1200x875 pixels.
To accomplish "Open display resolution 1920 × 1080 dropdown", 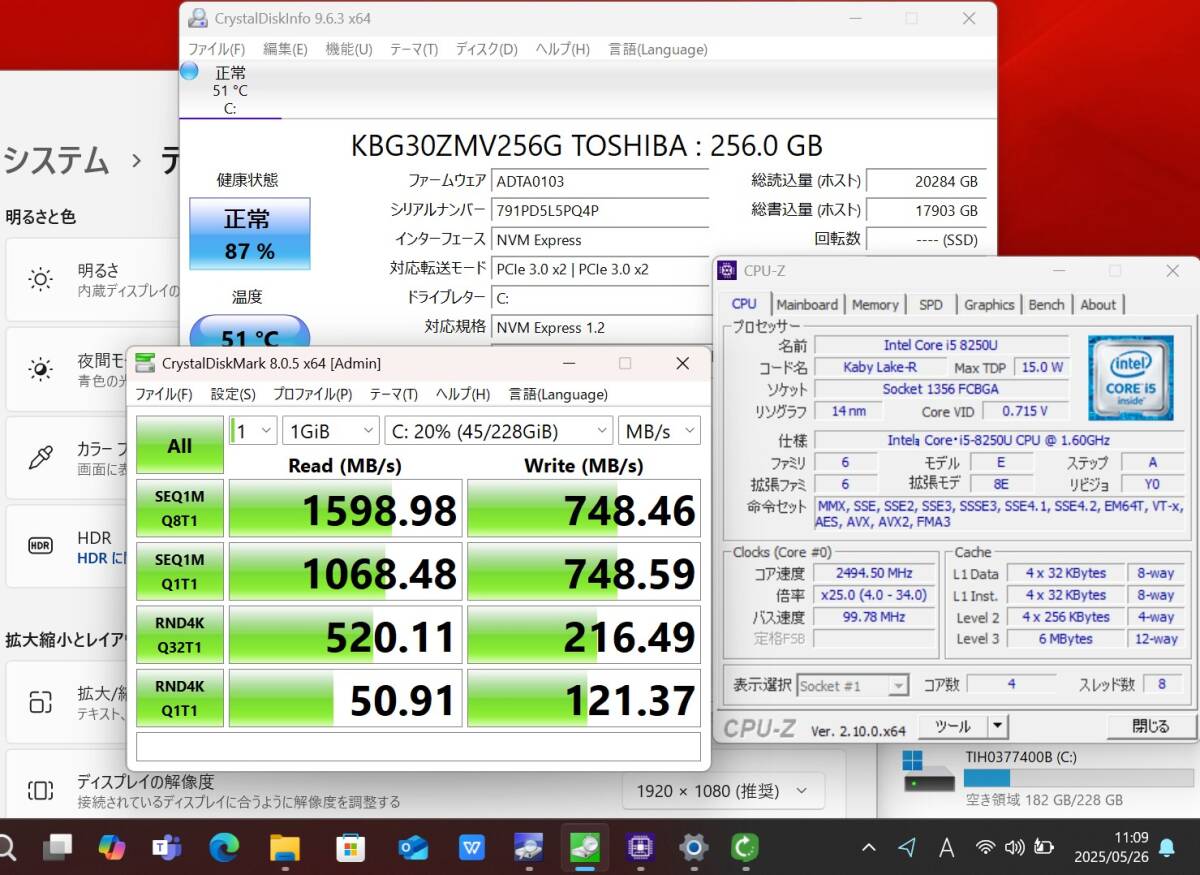I will (723, 791).
